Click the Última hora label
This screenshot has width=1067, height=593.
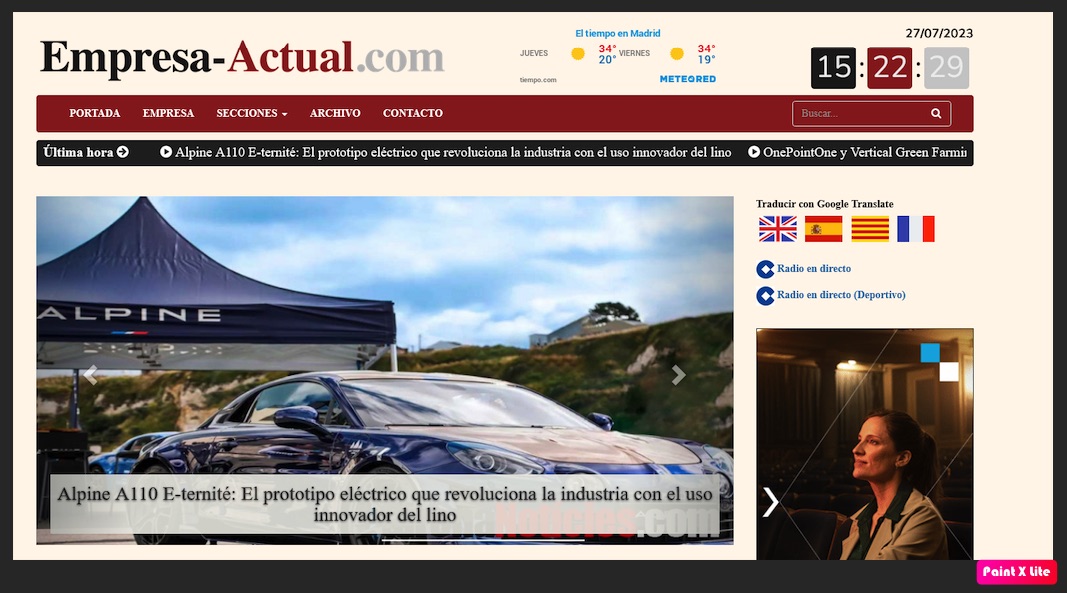coord(78,152)
